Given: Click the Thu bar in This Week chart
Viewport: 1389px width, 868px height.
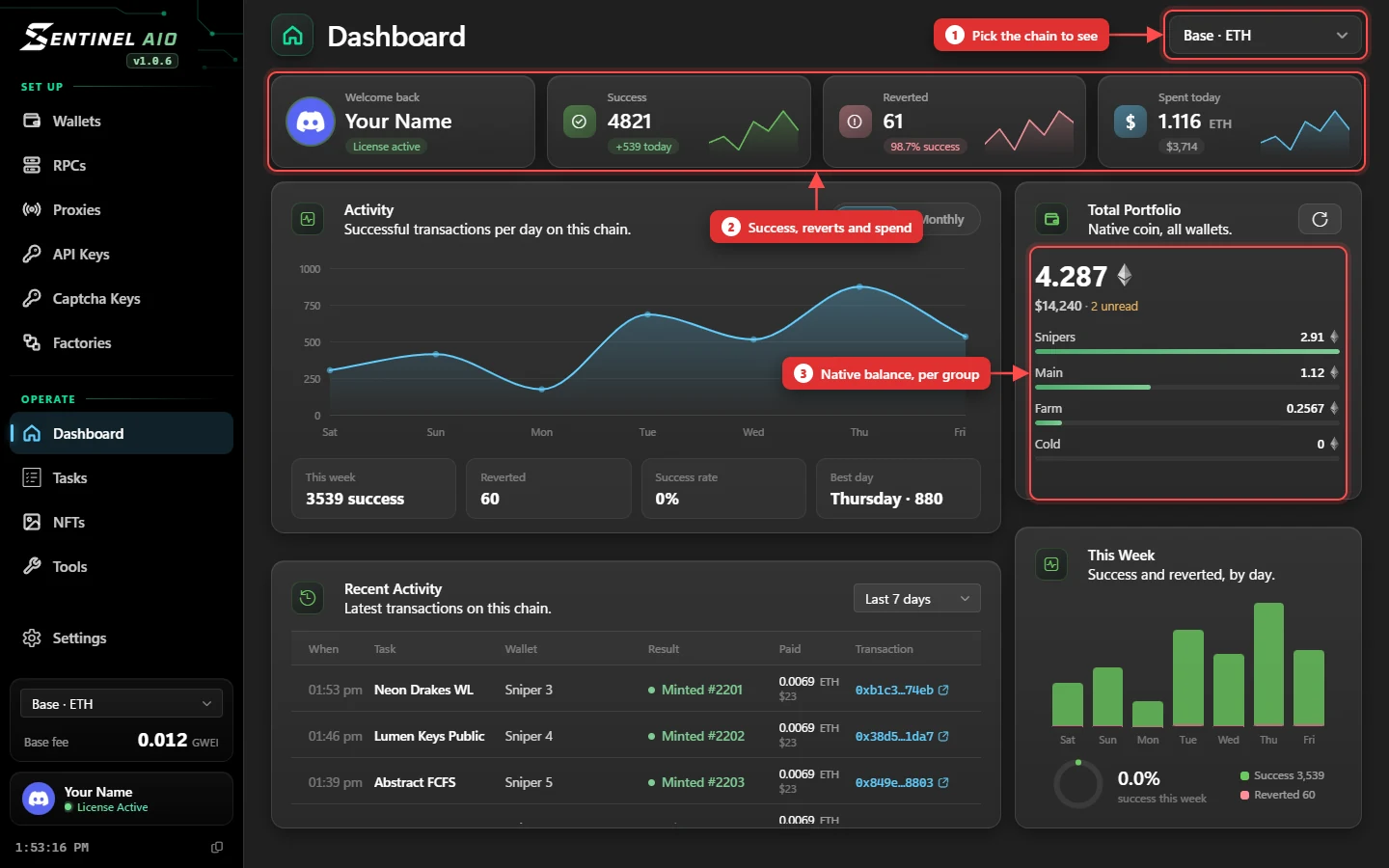Looking at the screenshot, I should (x=1268, y=664).
